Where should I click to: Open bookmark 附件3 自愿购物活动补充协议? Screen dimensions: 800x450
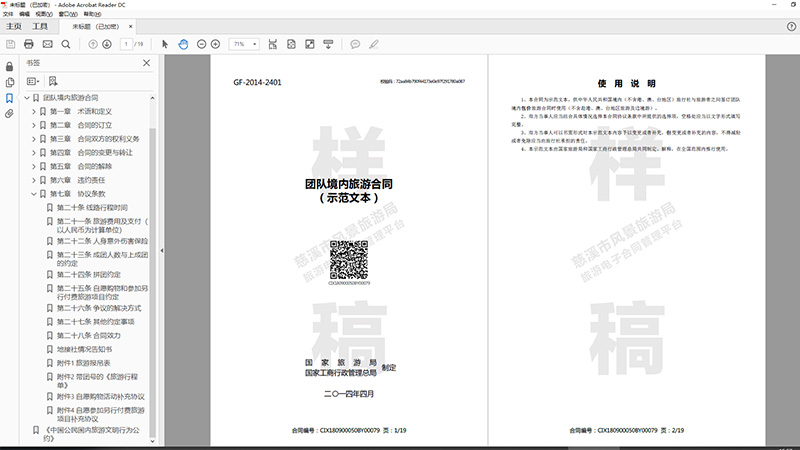pyautogui.click(x=101, y=396)
